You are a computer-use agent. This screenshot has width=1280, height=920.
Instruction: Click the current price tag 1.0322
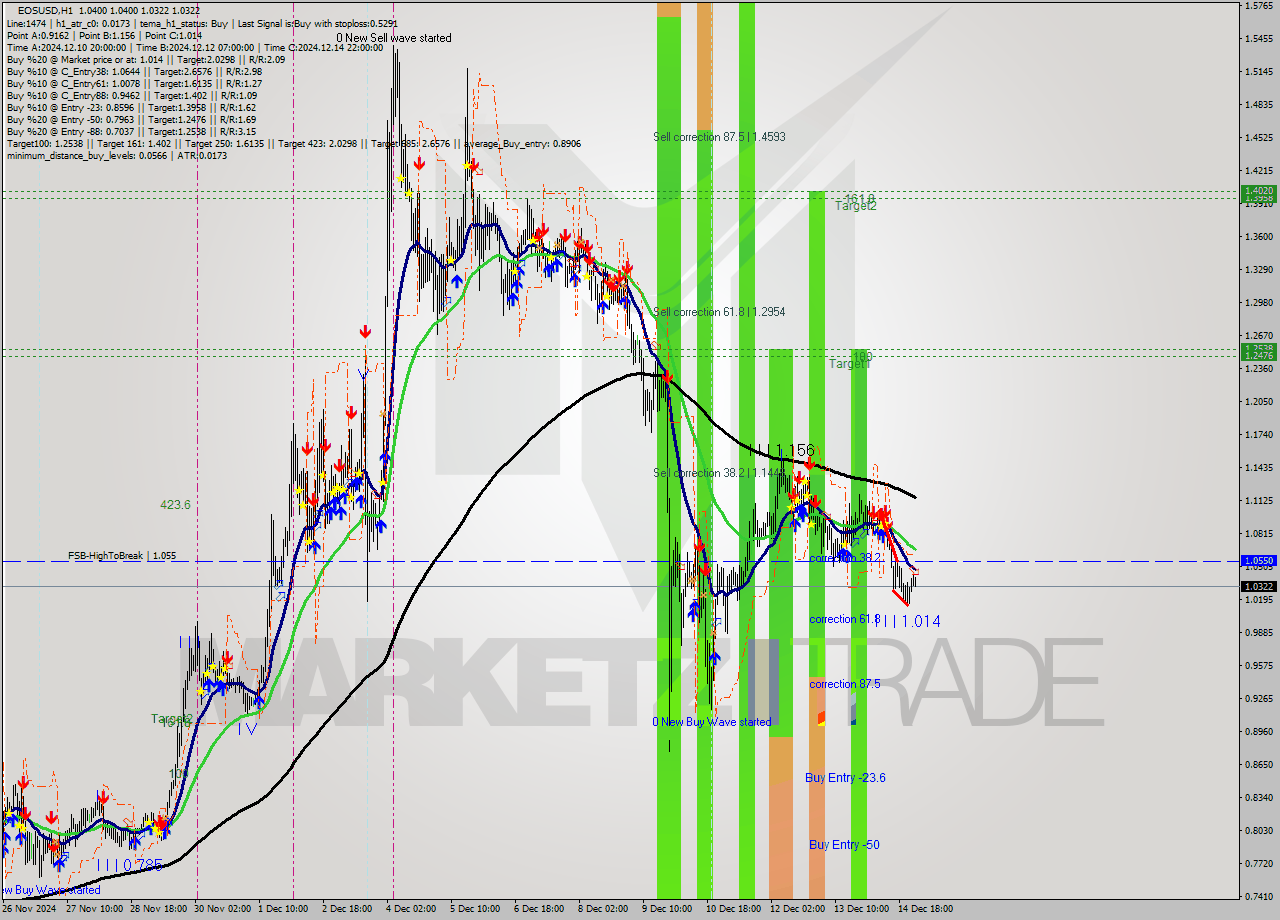(1258, 587)
